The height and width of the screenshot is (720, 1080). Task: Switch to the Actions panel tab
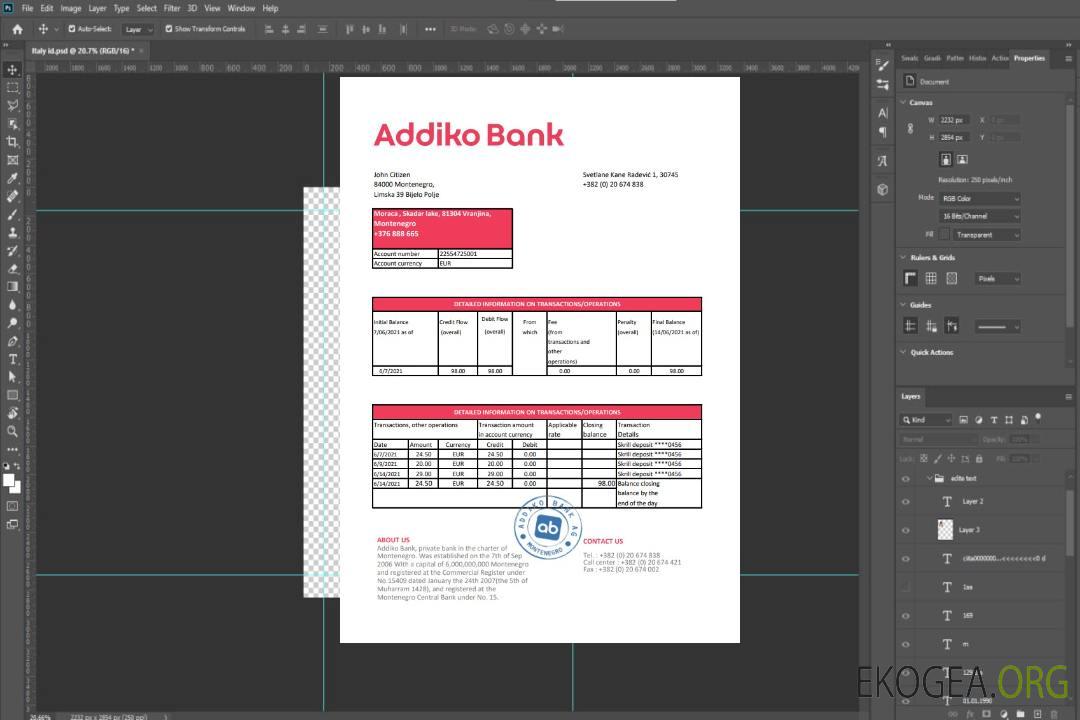999,59
